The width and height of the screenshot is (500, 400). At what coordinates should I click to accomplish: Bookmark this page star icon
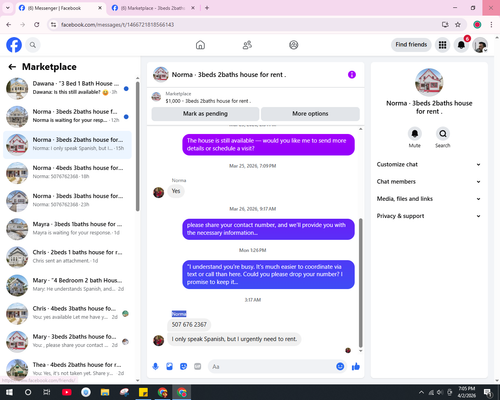[458, 25]
